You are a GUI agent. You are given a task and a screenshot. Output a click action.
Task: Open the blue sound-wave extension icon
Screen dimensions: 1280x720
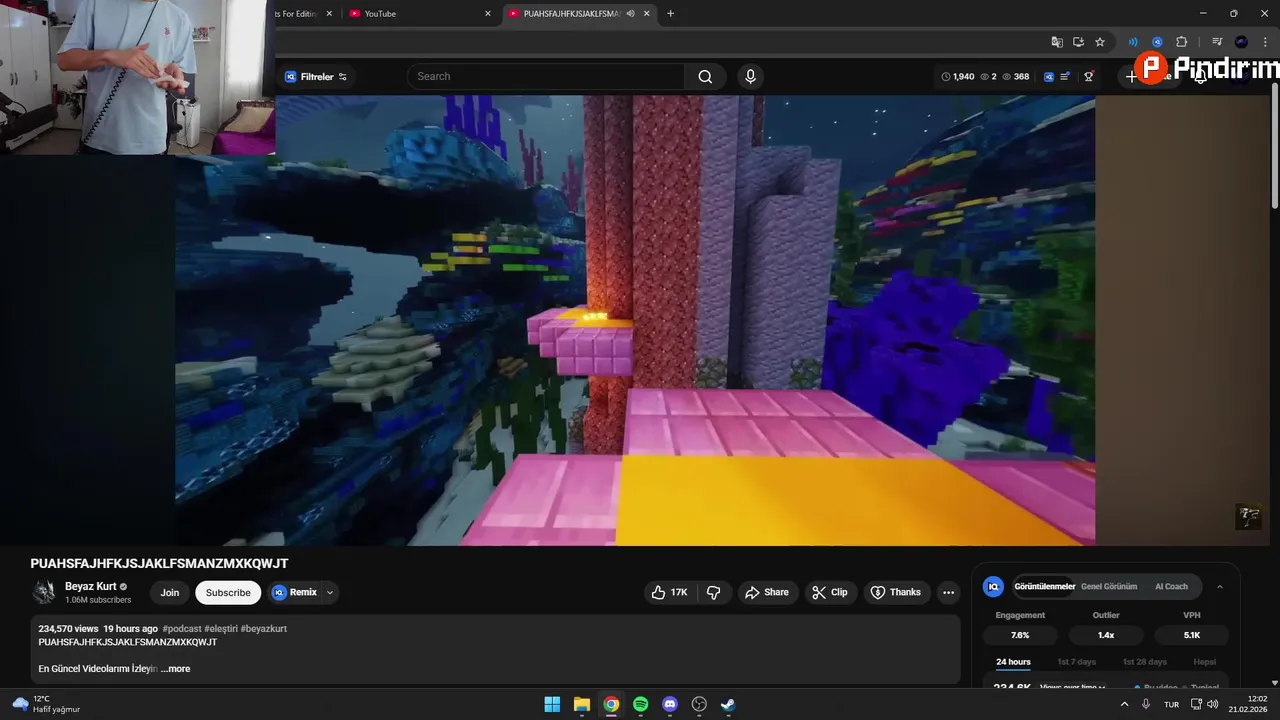1133,42
